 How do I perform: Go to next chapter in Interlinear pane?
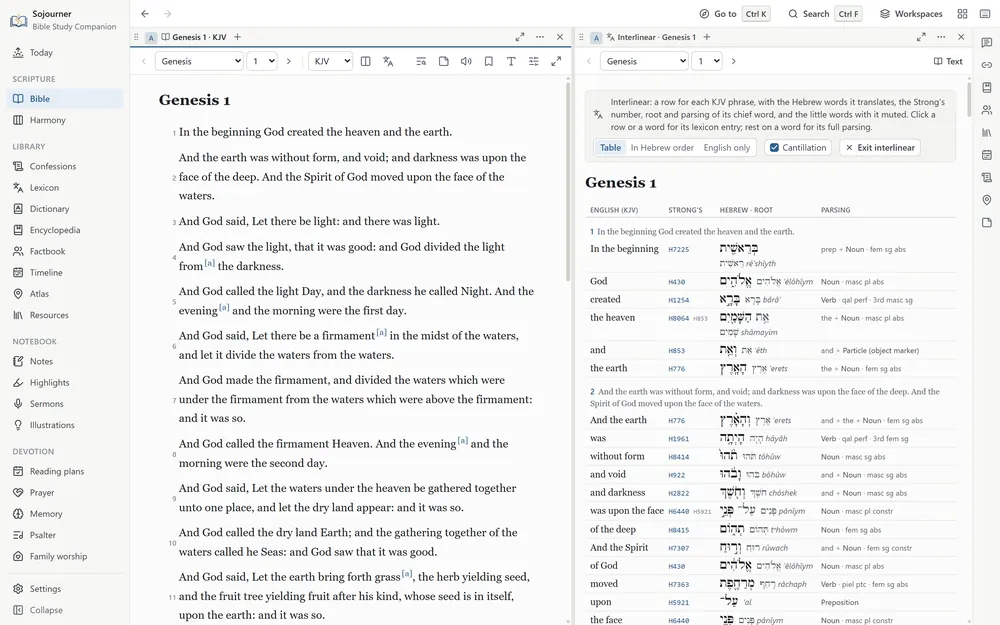733,61
